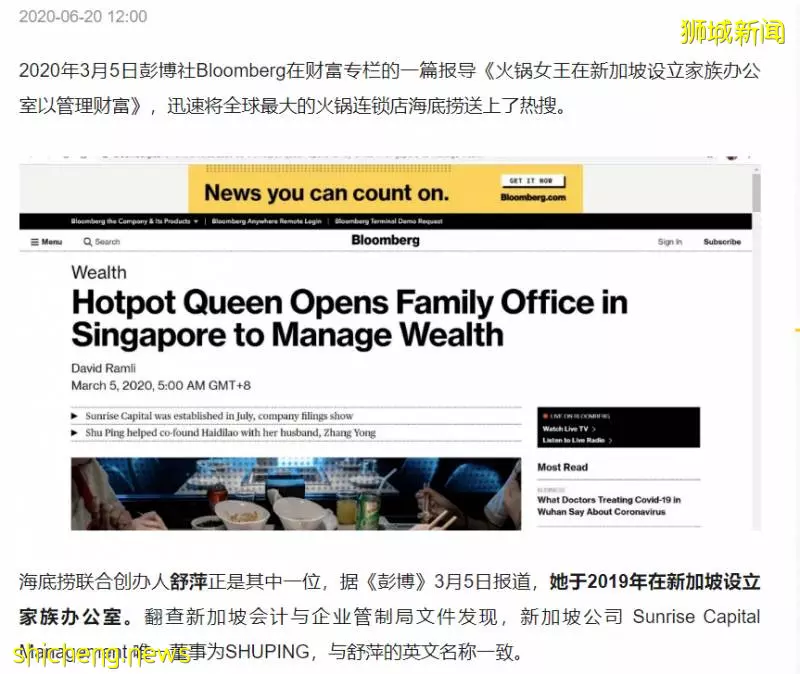The image size is (800, 674).
Task: Click the Hotpot Queen article headline
Action: [x=349, y=318]
